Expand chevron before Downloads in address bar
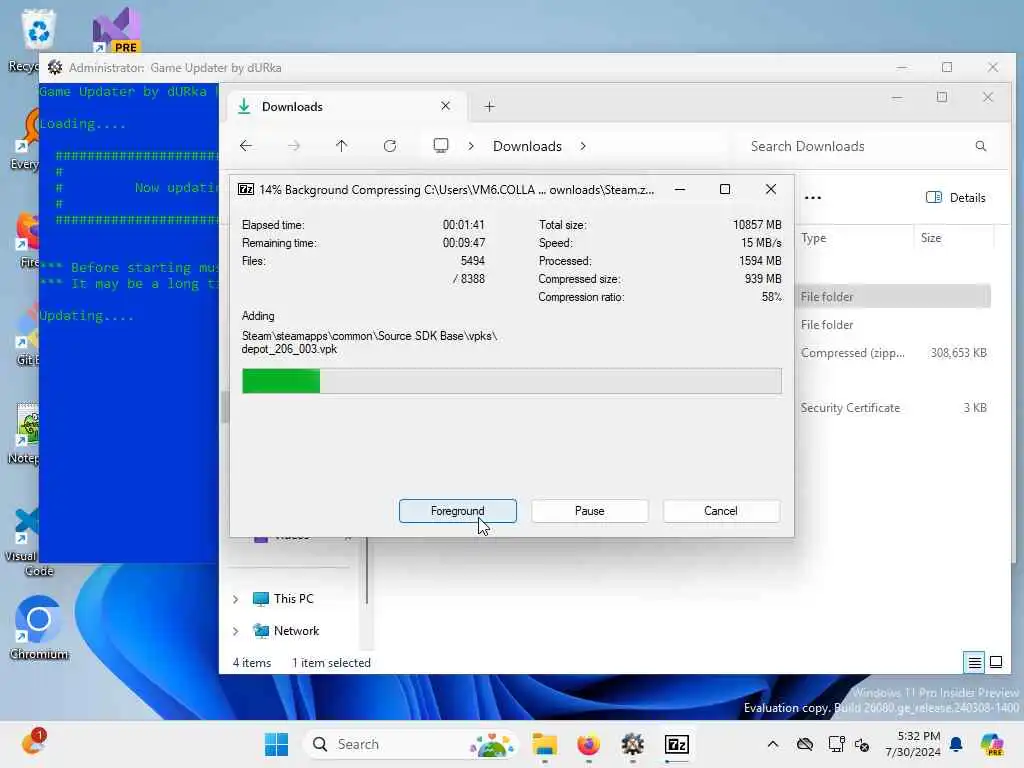Viewport: 1024px width, 768px height. (x=471, y=146)
